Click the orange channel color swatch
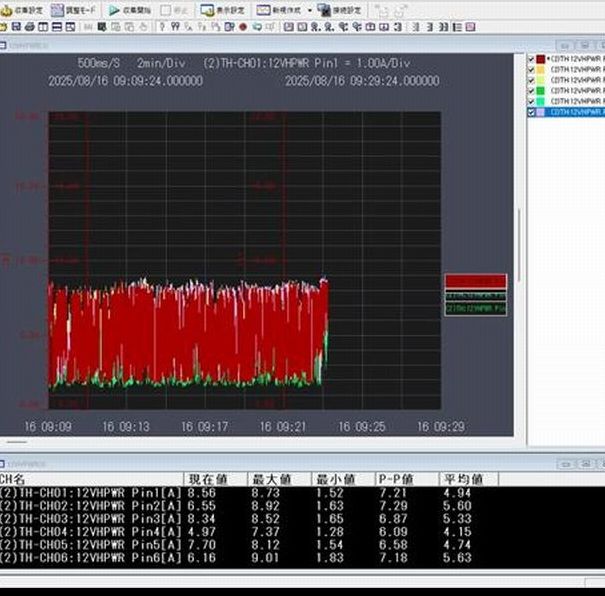This screenshot has width=605, height=596. point(541,69)
